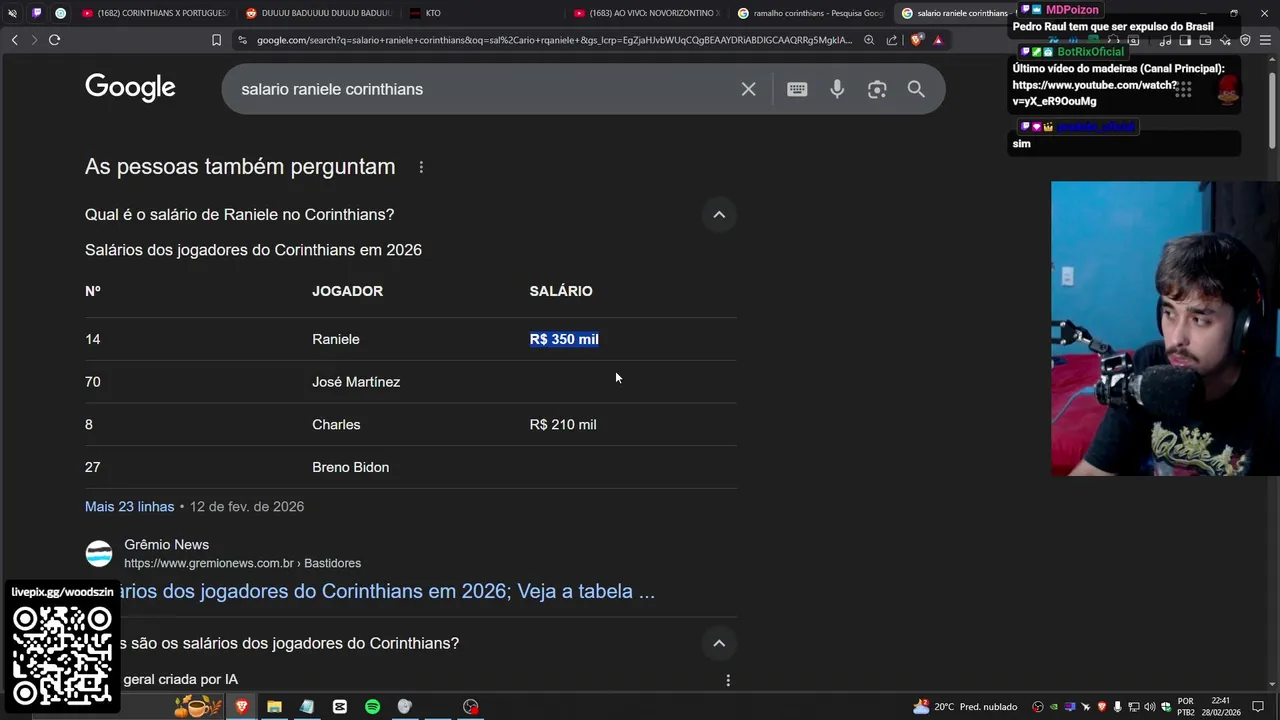Open the volume control in system tray
This screenshot has height=720, width=1280.
1149,707
